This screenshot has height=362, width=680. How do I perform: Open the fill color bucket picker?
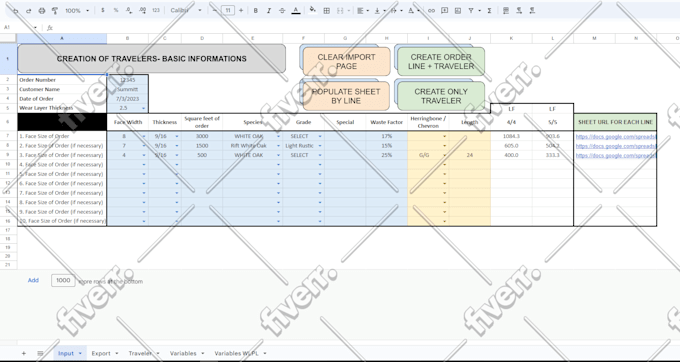[x=312, y=10]
